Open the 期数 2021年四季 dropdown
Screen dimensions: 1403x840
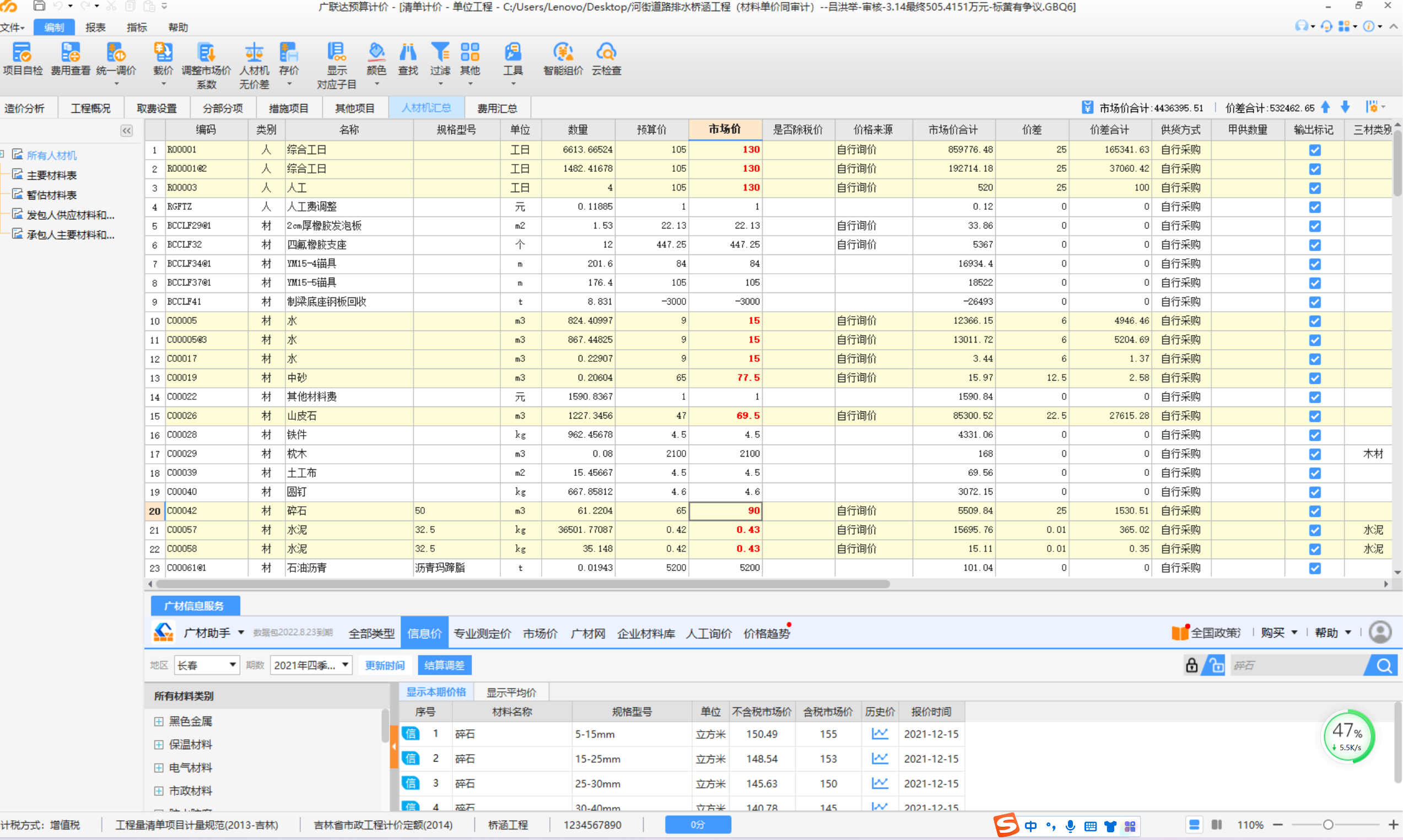click(311, 665)
